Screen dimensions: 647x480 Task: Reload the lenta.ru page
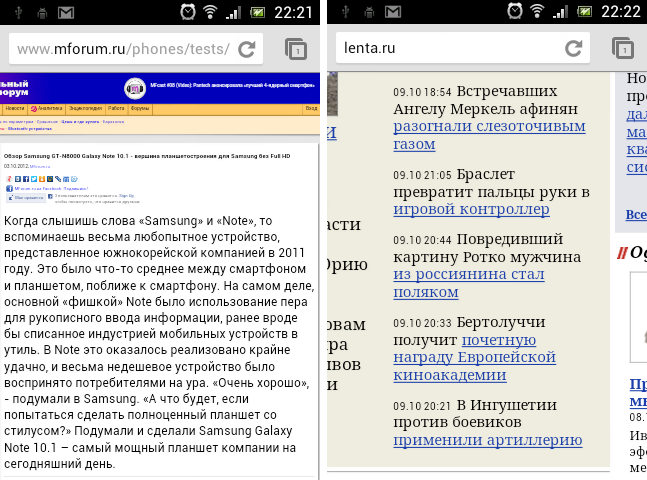click(573, 48)
